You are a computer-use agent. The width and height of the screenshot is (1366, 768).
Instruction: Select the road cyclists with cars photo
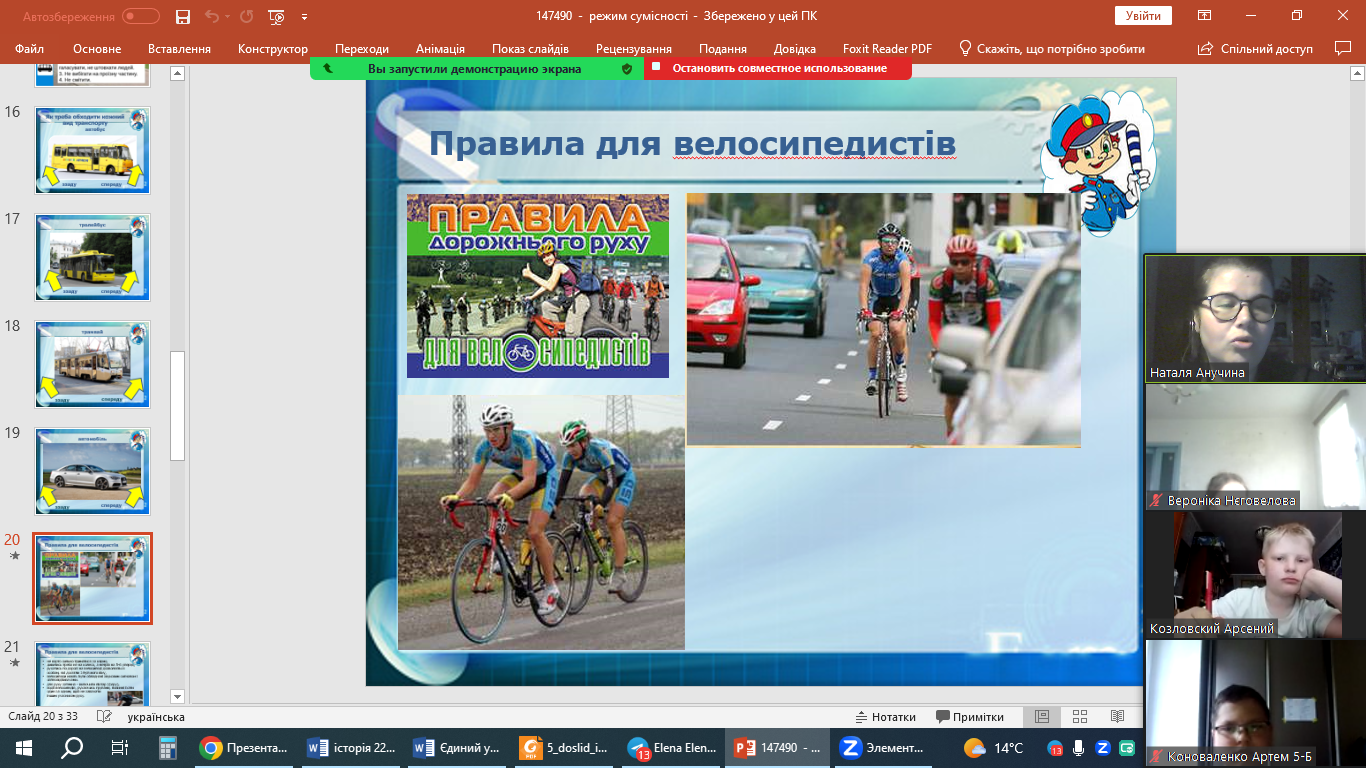[883, 319]
